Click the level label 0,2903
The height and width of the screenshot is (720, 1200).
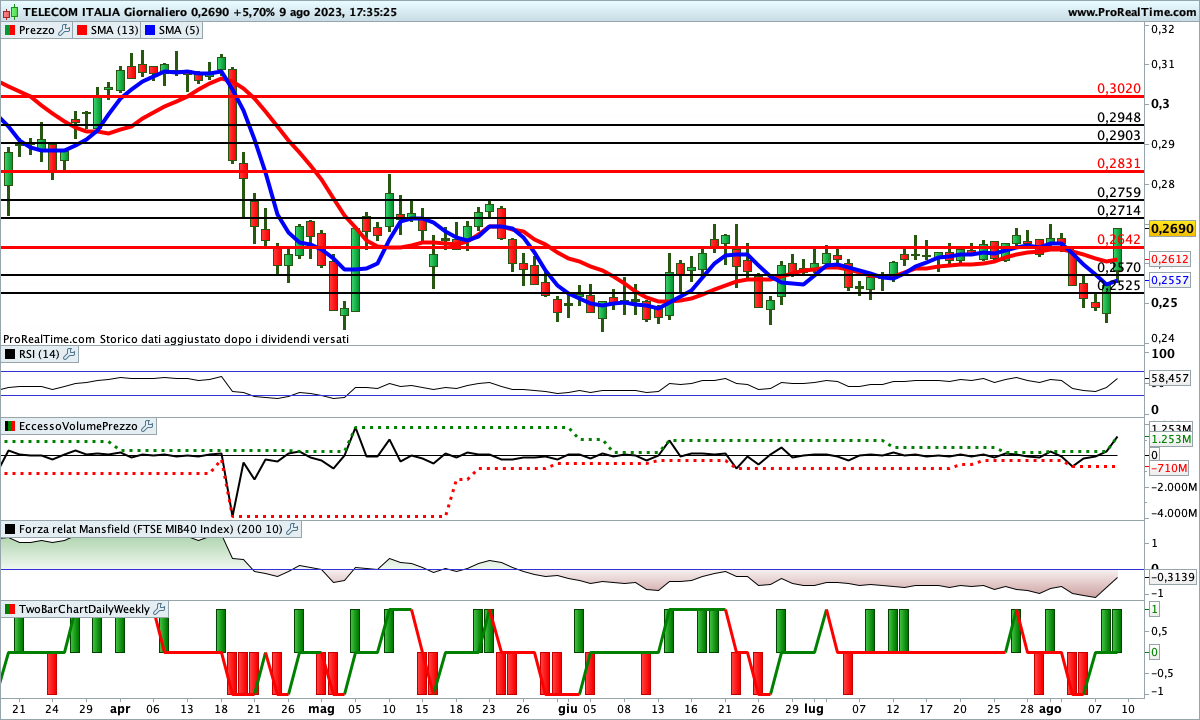[1119, 136]
